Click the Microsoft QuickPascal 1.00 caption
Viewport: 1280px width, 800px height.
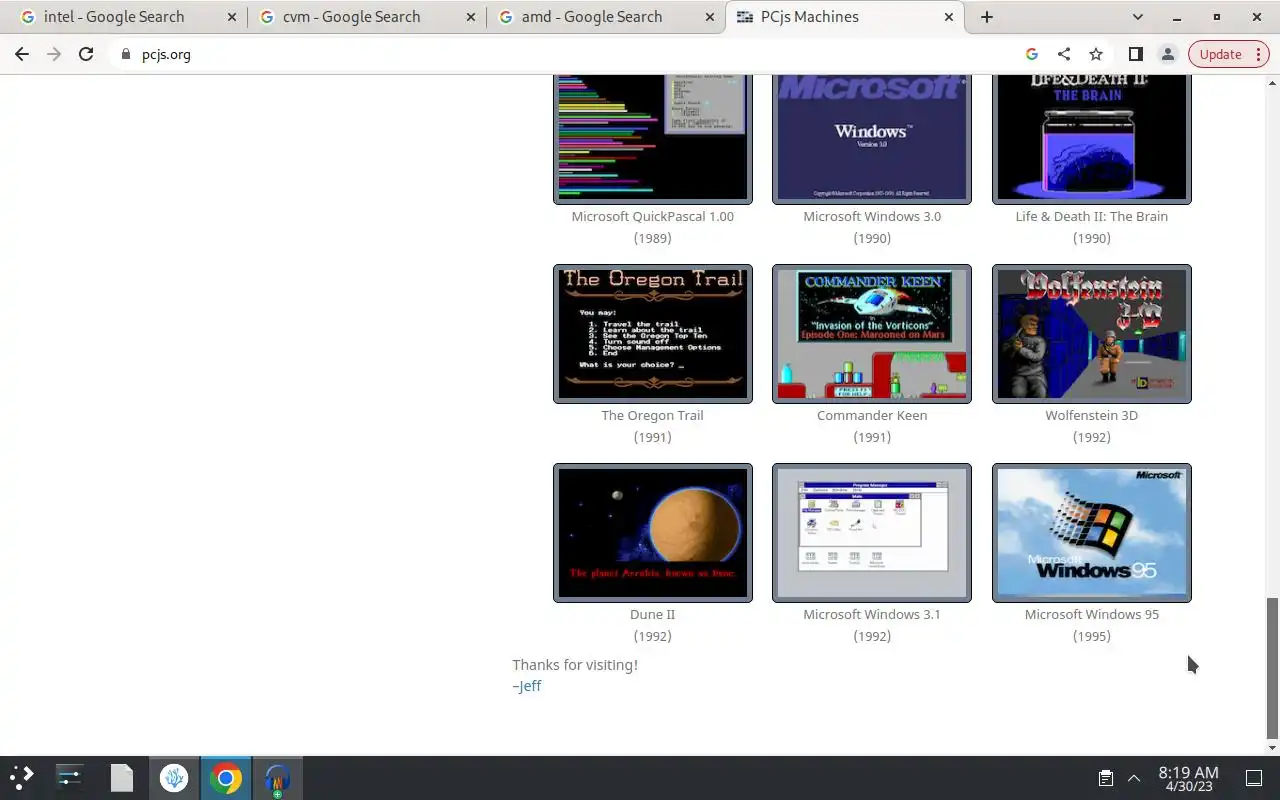coord(653,216)
